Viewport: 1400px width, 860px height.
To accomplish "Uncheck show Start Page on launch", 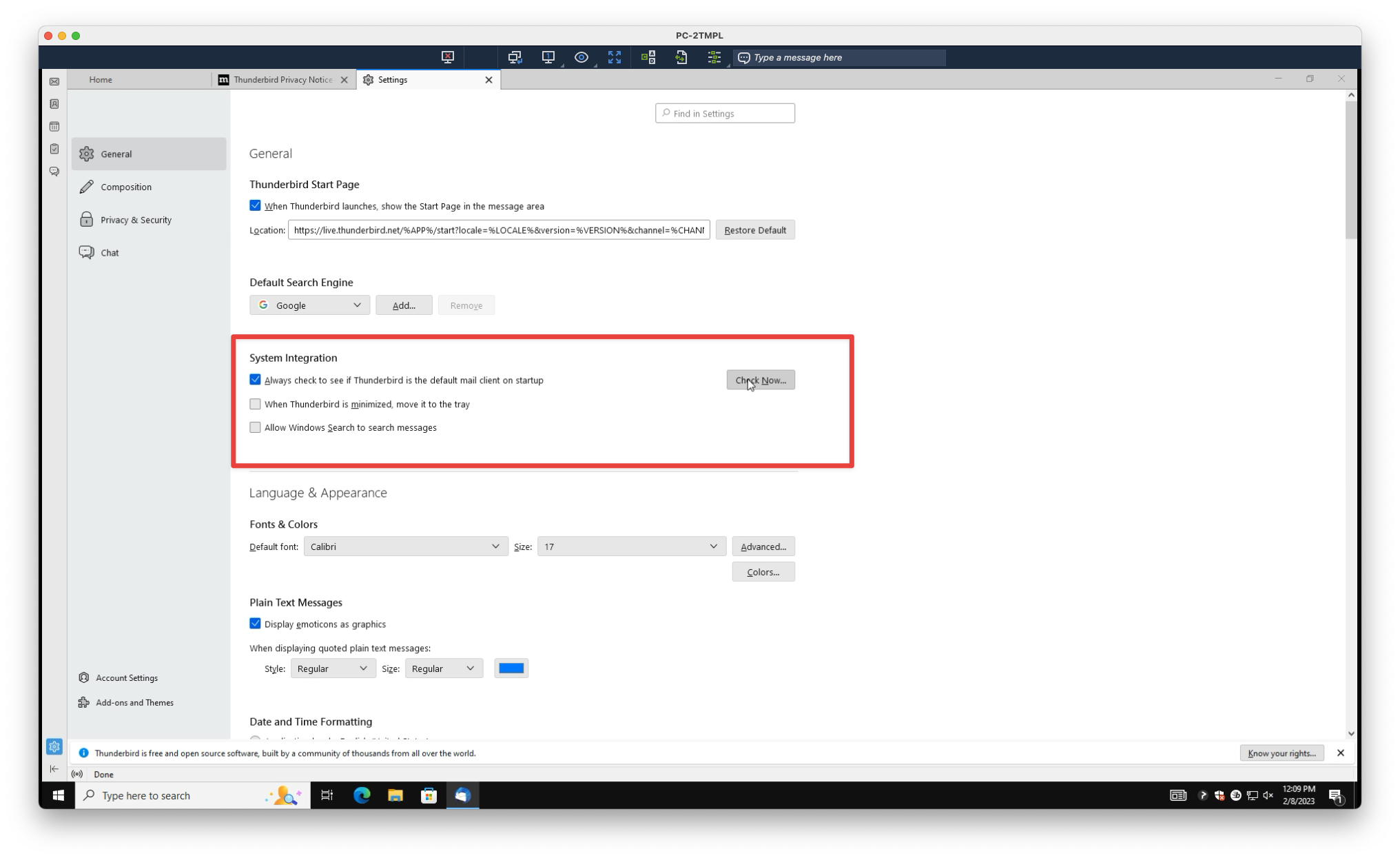I will 255,205.
